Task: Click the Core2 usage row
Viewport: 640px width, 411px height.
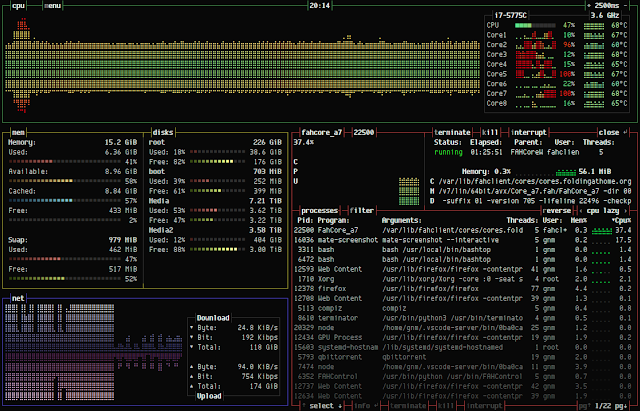Action: point(557,44)
